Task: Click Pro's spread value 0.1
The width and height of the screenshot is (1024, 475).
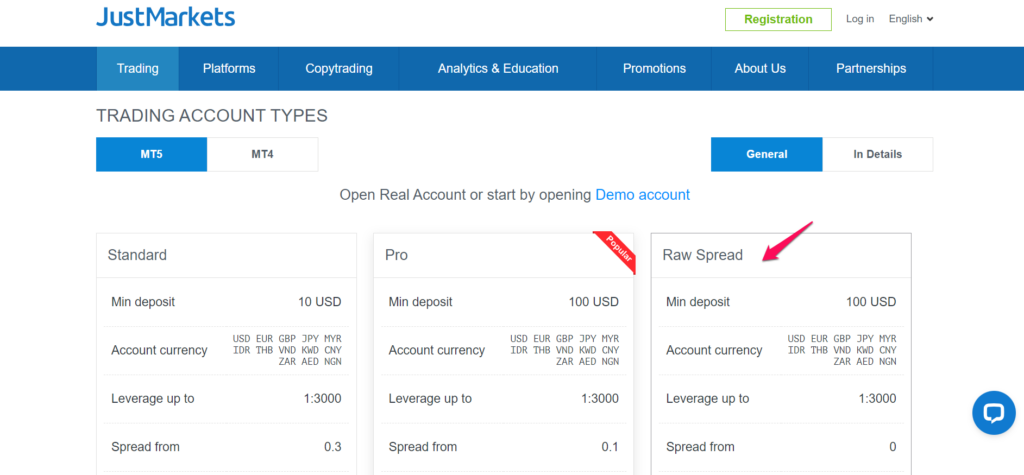Action: point(611,447)
